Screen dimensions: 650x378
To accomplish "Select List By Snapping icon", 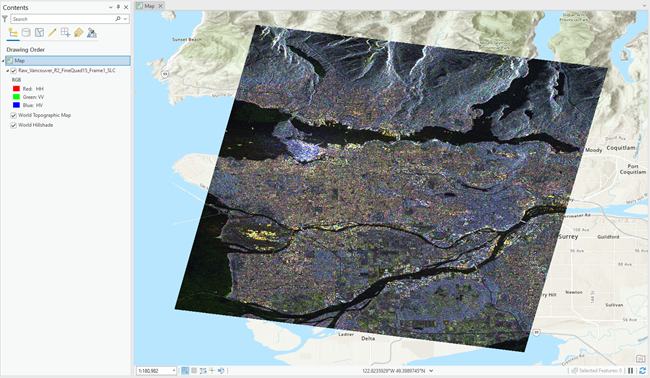I will (x=65, y=33).
